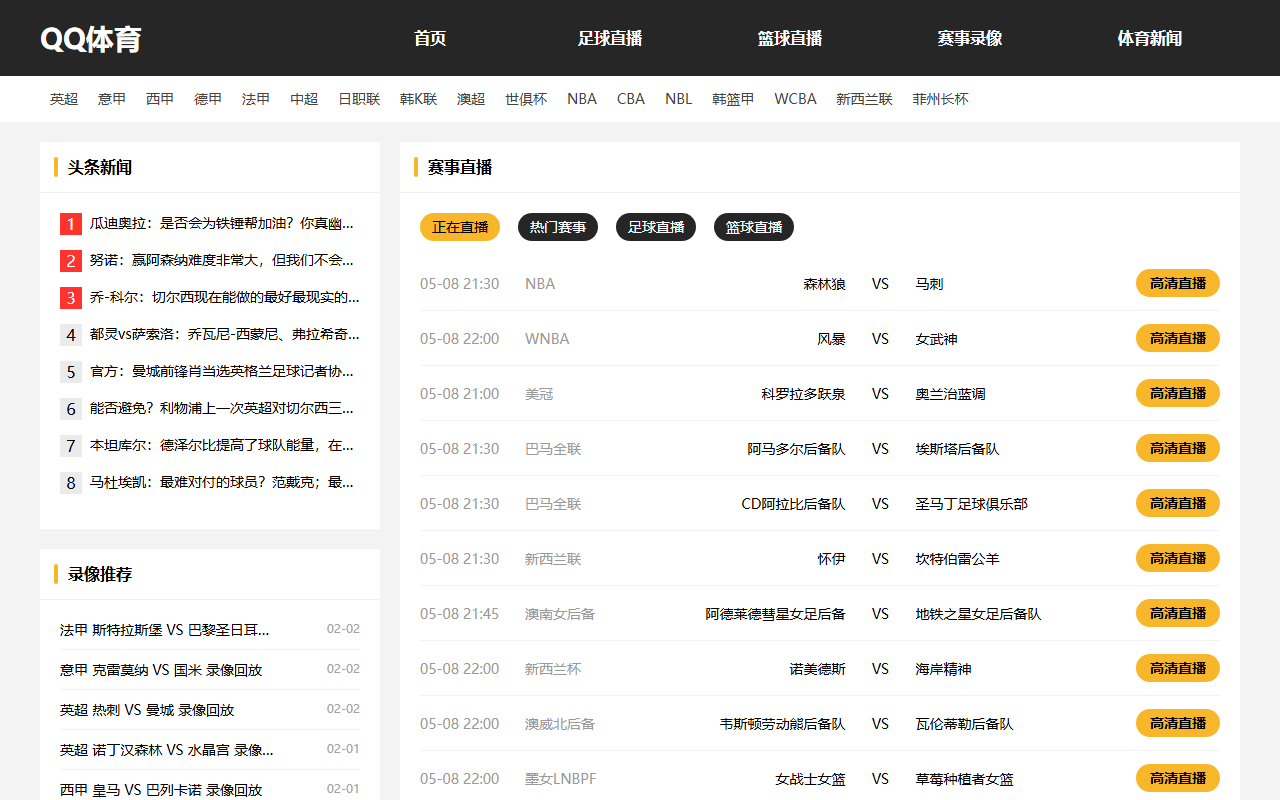1280x800 pixels.
Task: Open the 韩篮甲 league link
Action: [733, 99]
